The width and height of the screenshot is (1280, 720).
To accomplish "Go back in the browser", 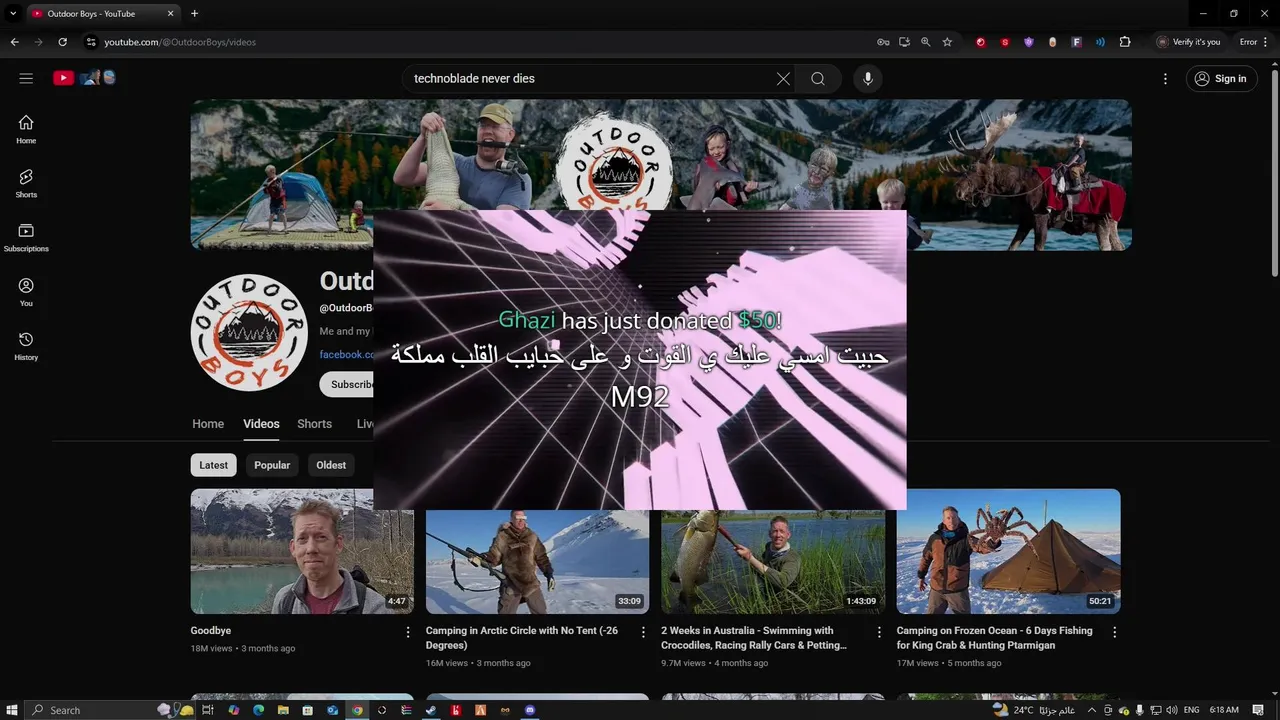I will [x=14, y=42].
